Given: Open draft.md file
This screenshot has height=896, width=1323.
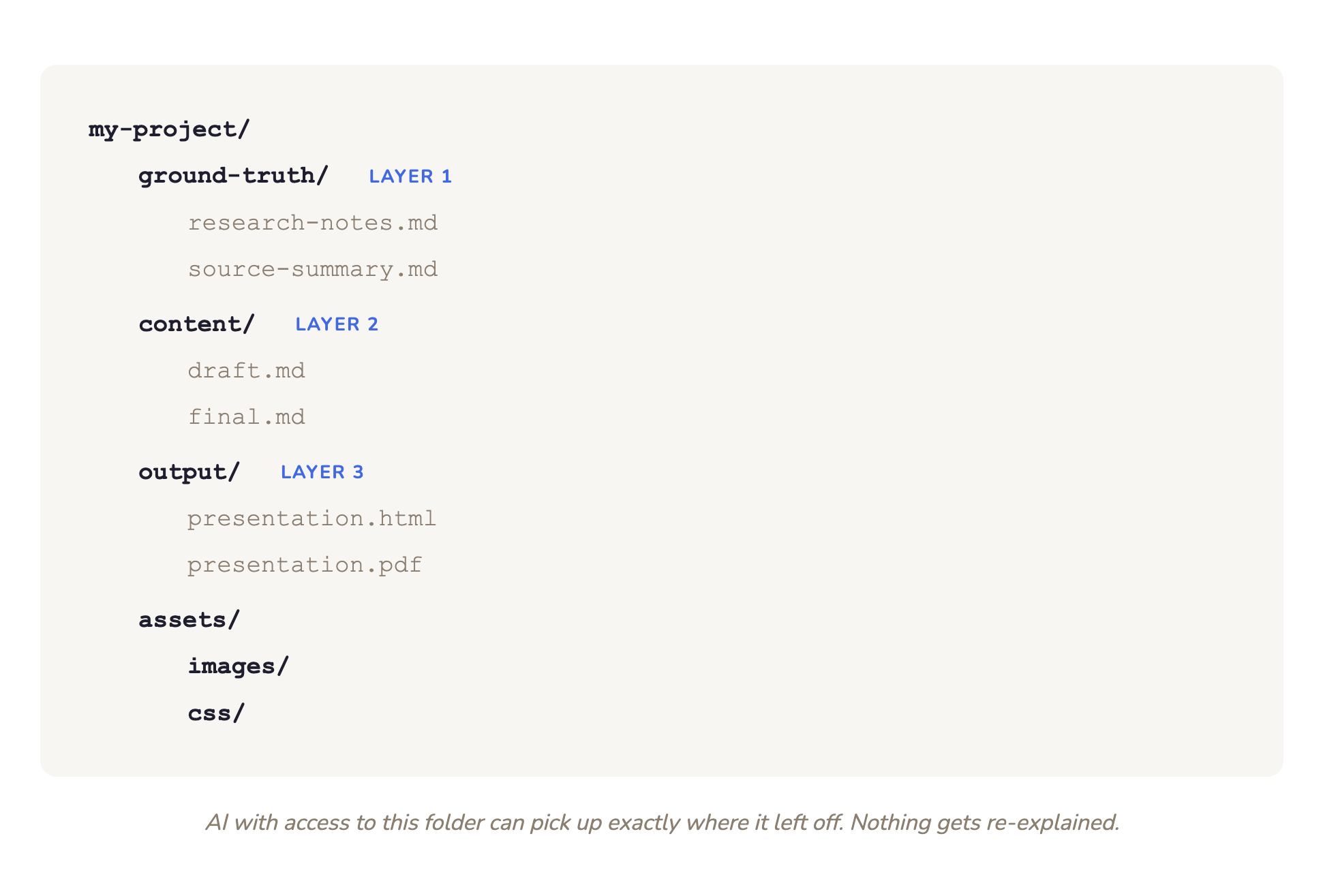Looking at the screenshot, I should coord(246,371).
